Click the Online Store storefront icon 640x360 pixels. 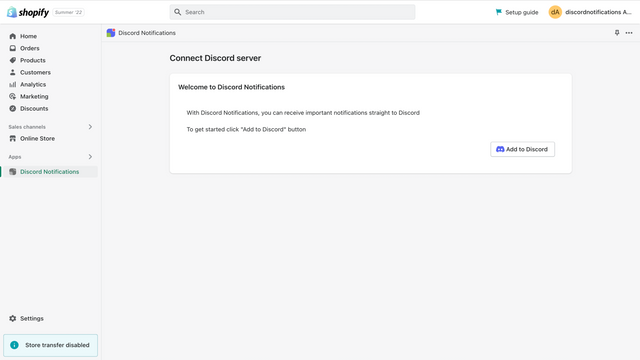pos(13,139)
